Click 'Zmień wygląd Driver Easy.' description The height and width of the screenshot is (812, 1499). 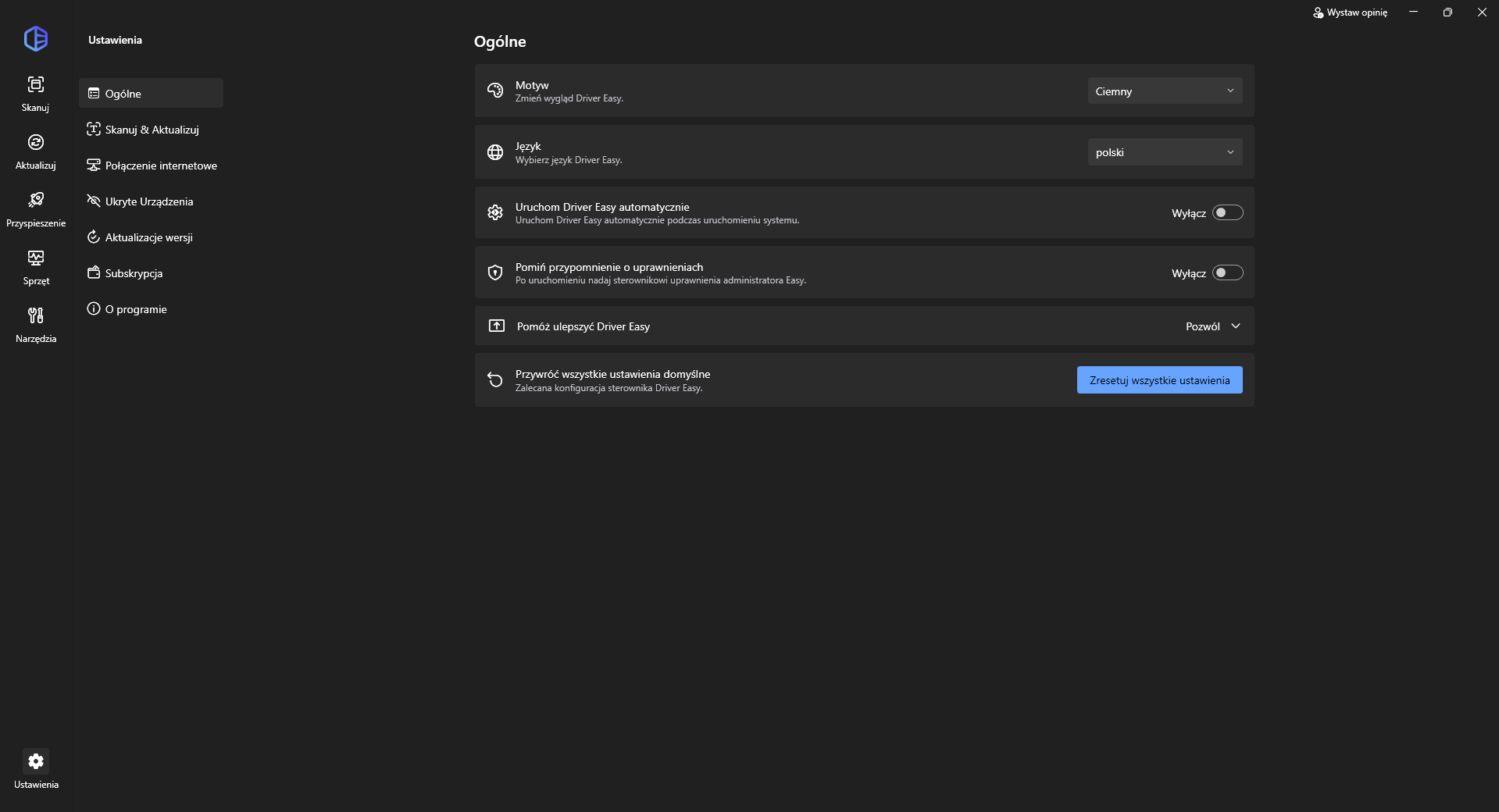click(x=569, y=98)
